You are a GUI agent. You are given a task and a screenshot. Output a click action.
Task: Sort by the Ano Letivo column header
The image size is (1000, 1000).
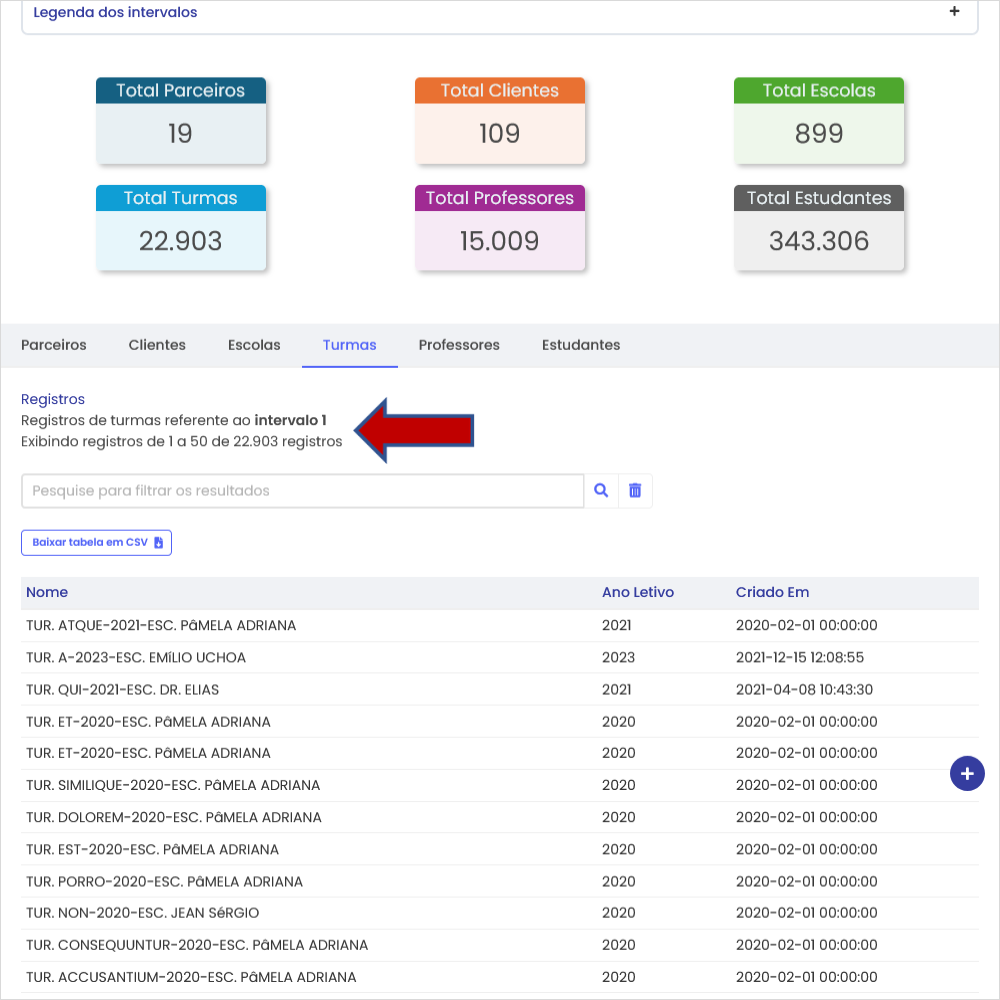(638, 592)
